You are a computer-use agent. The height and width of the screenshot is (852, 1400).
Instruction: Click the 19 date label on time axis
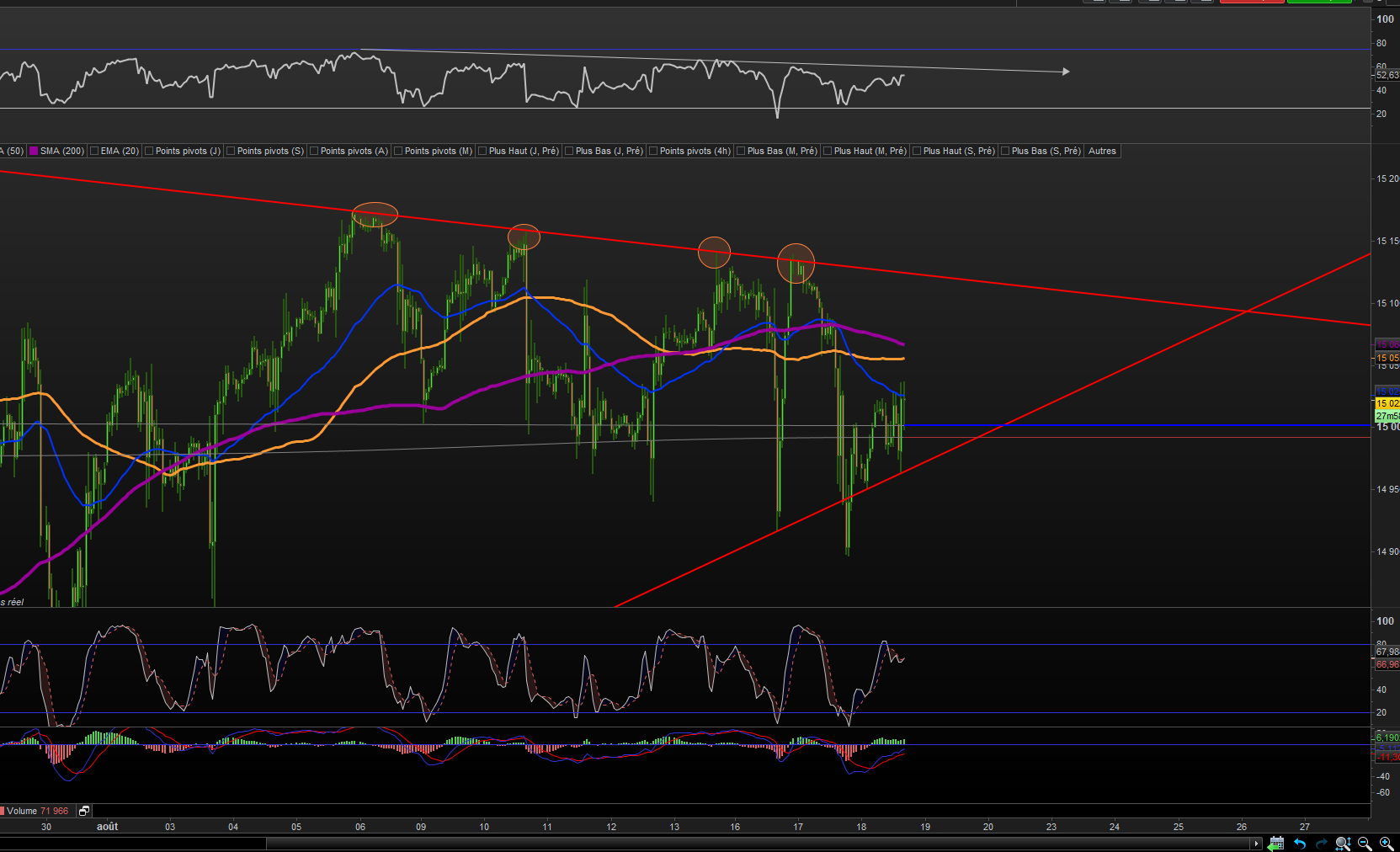(925, 827)
